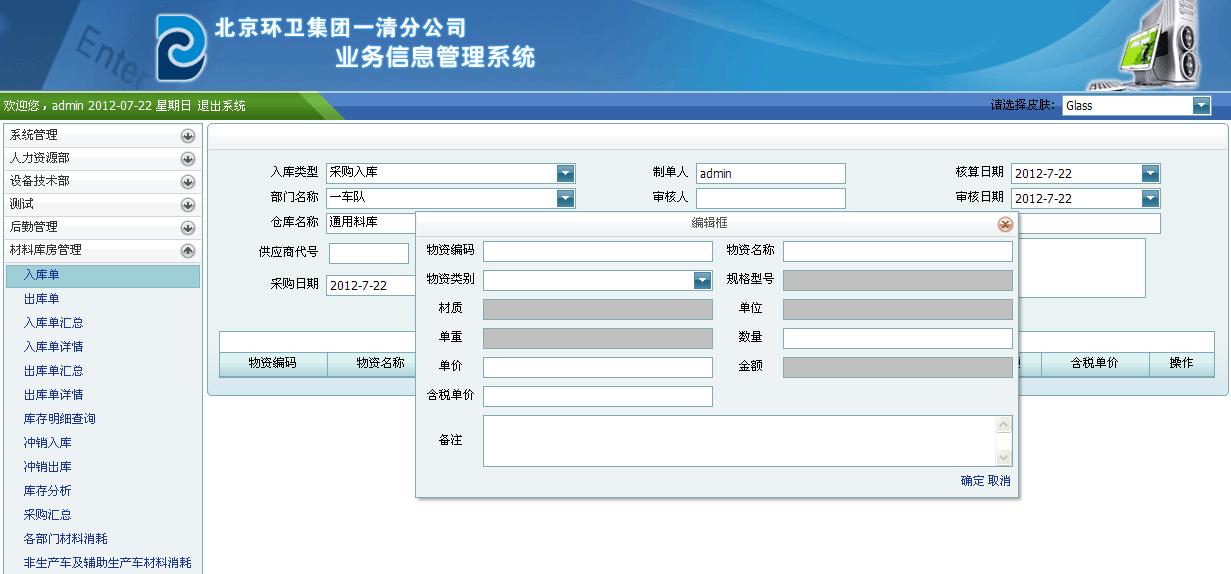Open 库存明细查询 from the sidebar
This screenshot has height=574, width=1231.
pos(60,419)
